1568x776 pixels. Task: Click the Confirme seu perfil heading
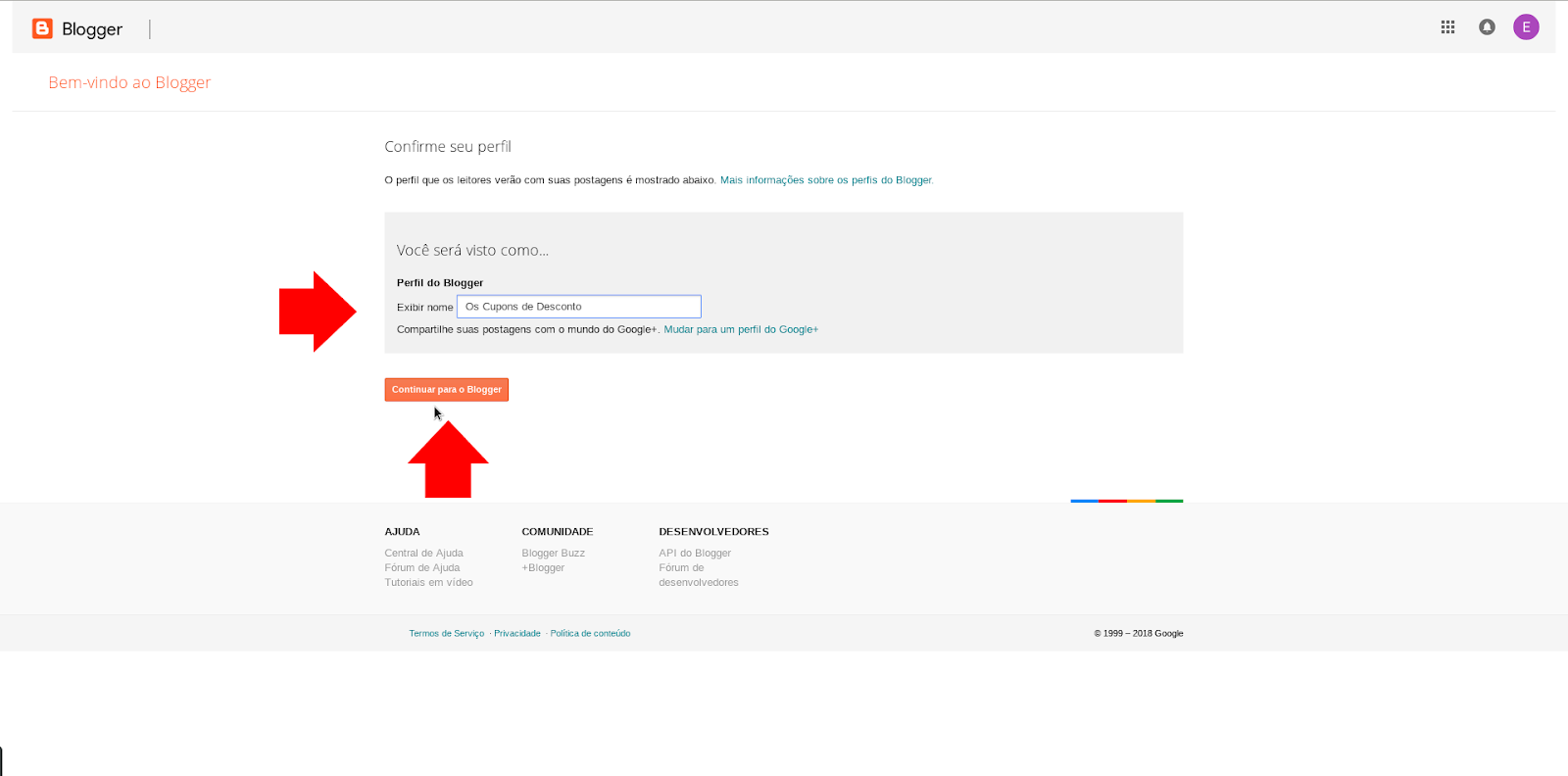[x=448, y=146]
